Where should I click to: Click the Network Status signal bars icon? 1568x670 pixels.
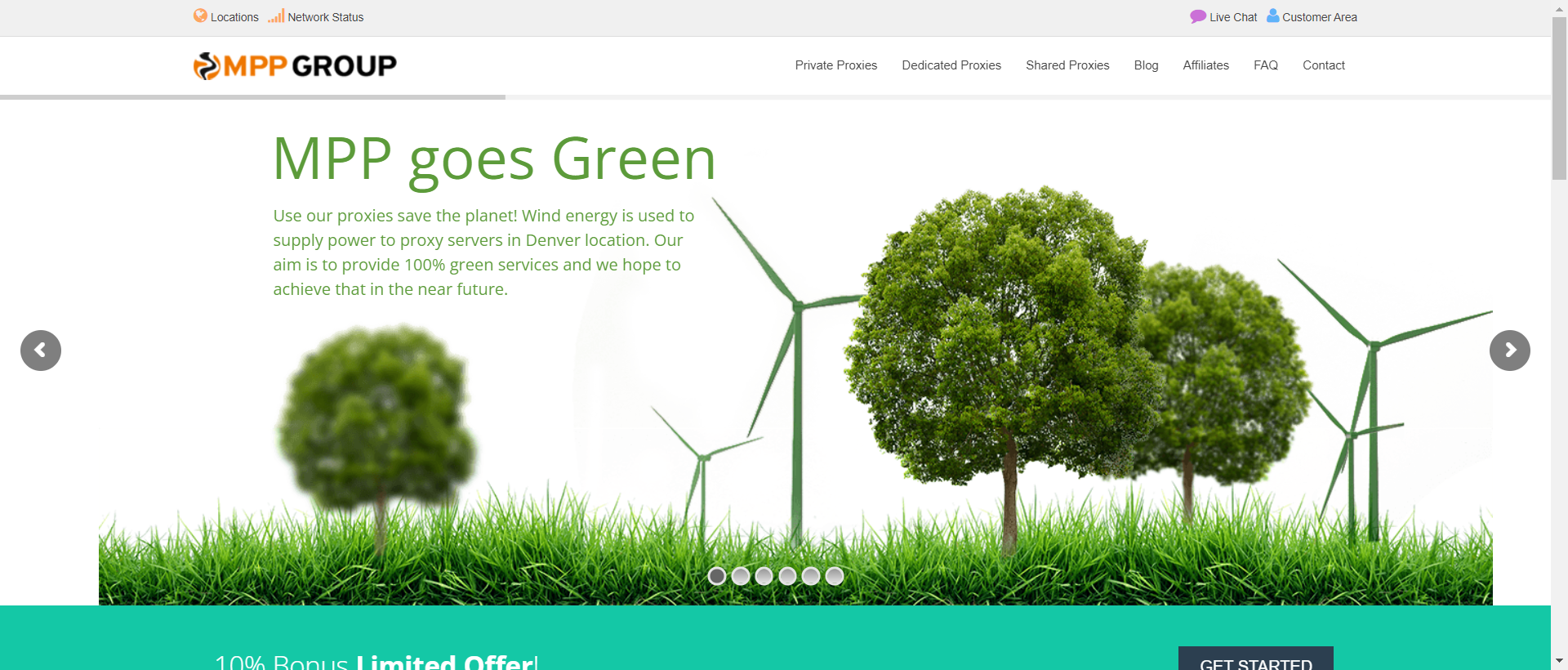click(x=276, y=16)
